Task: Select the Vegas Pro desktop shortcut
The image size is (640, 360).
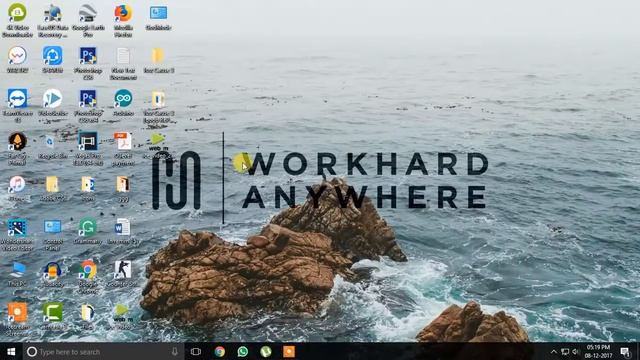Action: 88,148
